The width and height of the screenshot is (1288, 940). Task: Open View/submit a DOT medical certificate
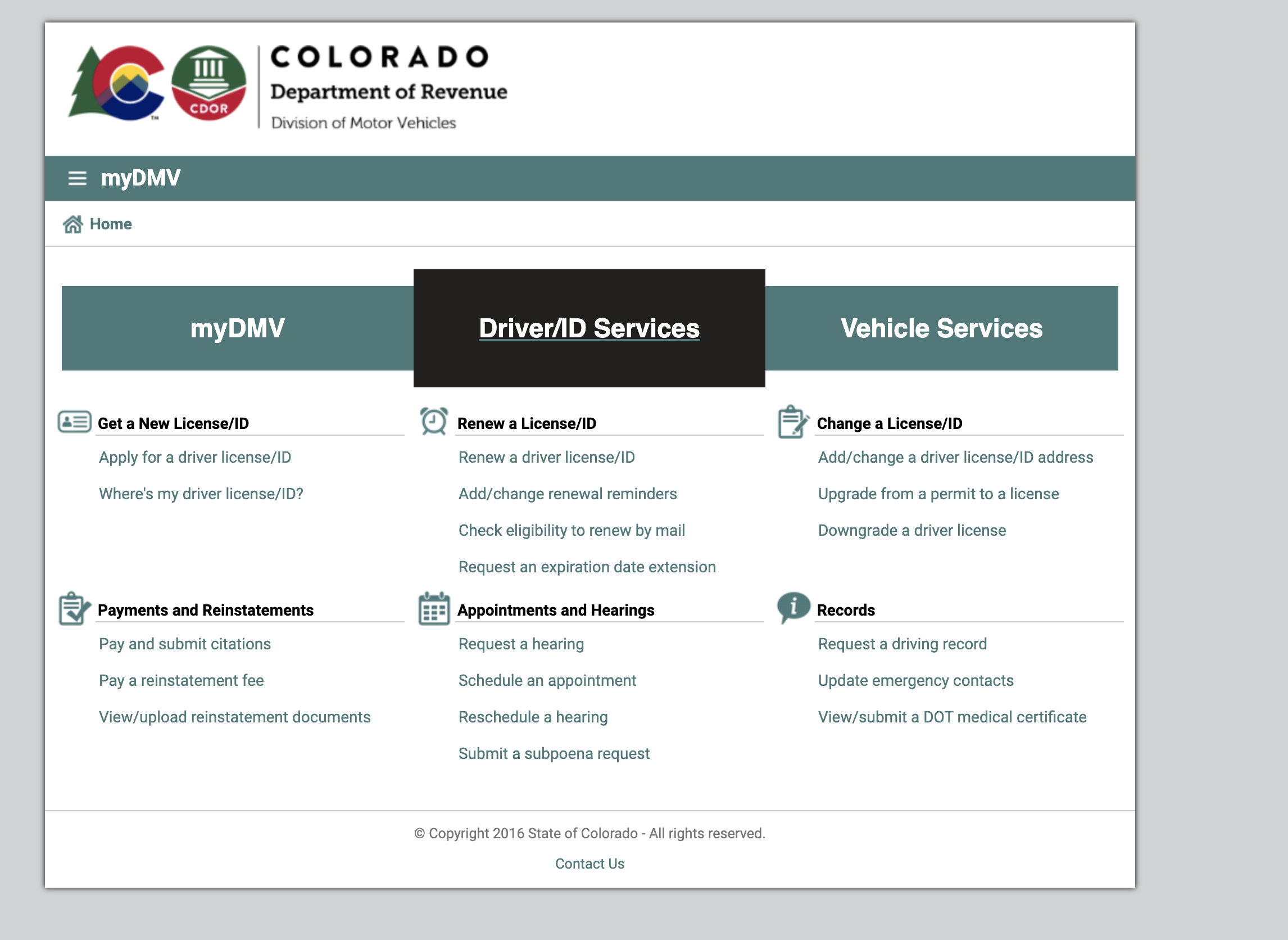pos(952,717)
